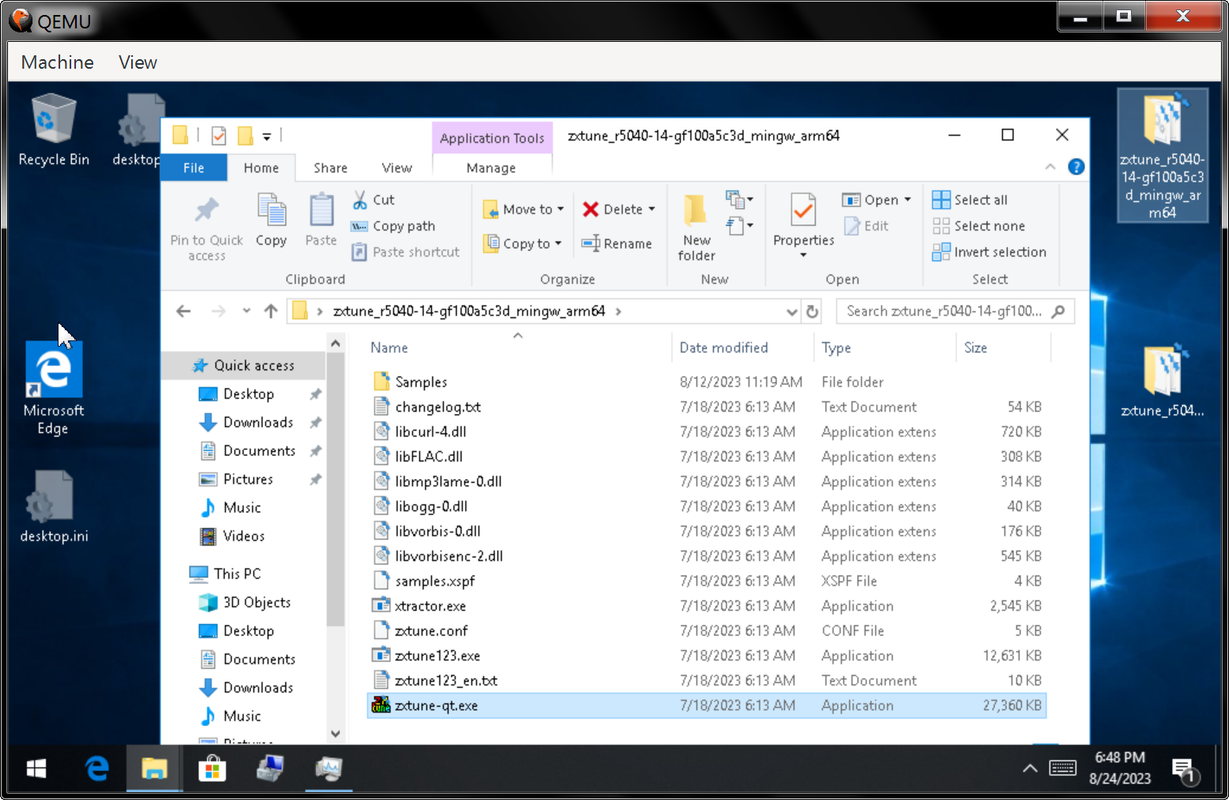The image size is (1229, 800).
Task: Open notification center in taskbar
Action: pos(1184,768)
